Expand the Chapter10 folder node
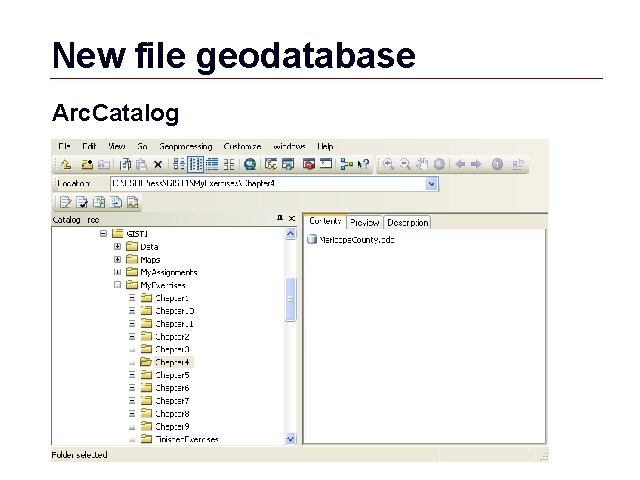 [x=132, y=311]
